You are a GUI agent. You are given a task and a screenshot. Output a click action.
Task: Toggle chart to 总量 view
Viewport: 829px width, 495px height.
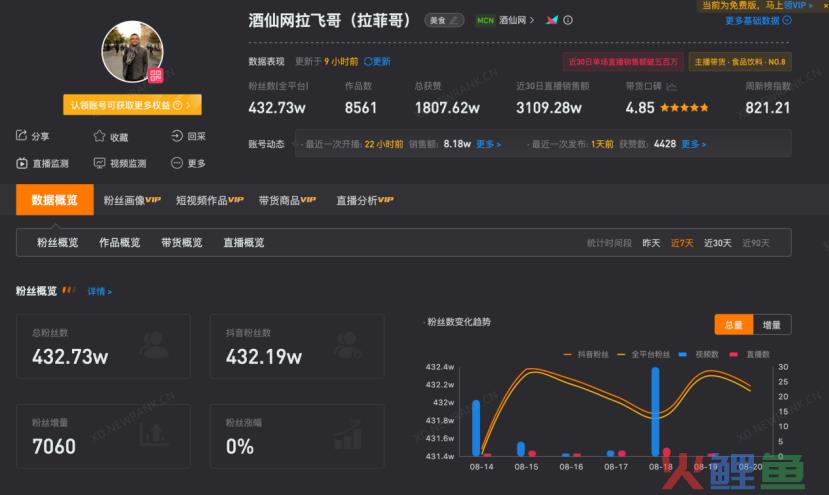tap(734, 325)
